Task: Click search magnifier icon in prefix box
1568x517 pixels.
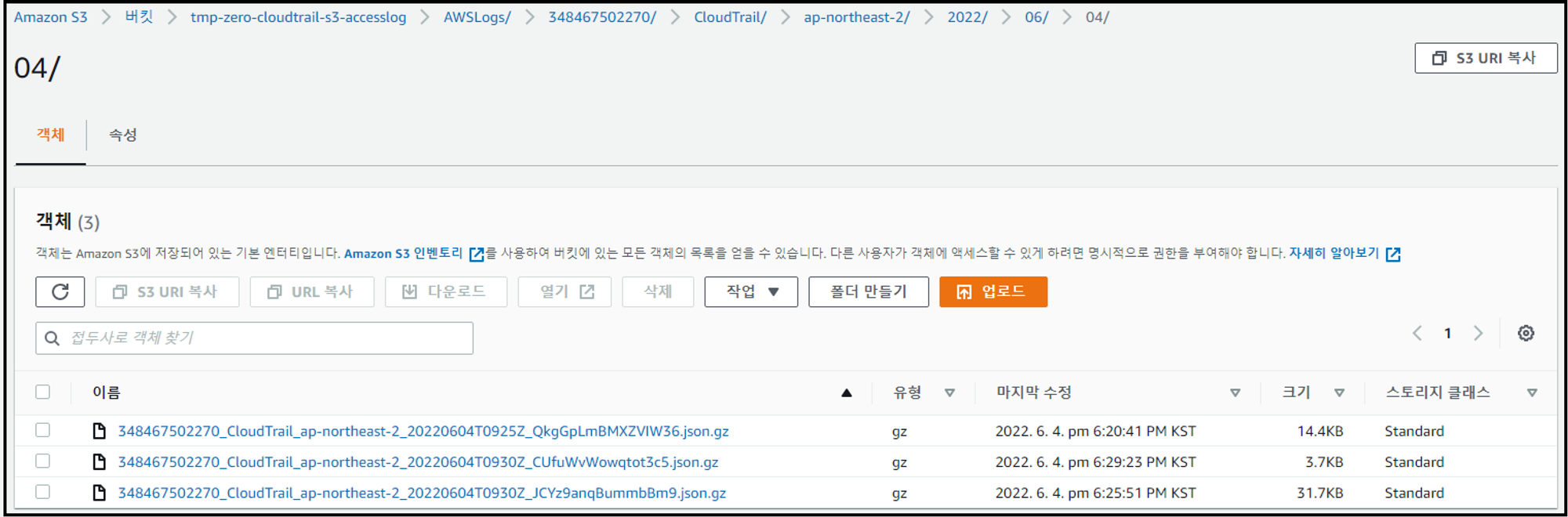Action: tap(53, 338)
